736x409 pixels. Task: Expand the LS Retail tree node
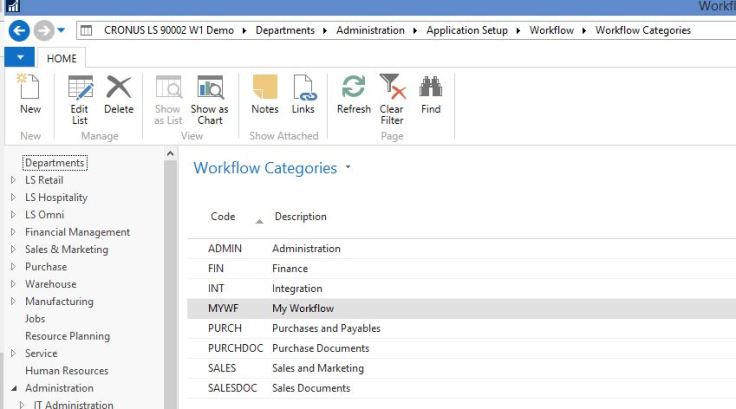(x=13, y=180)
